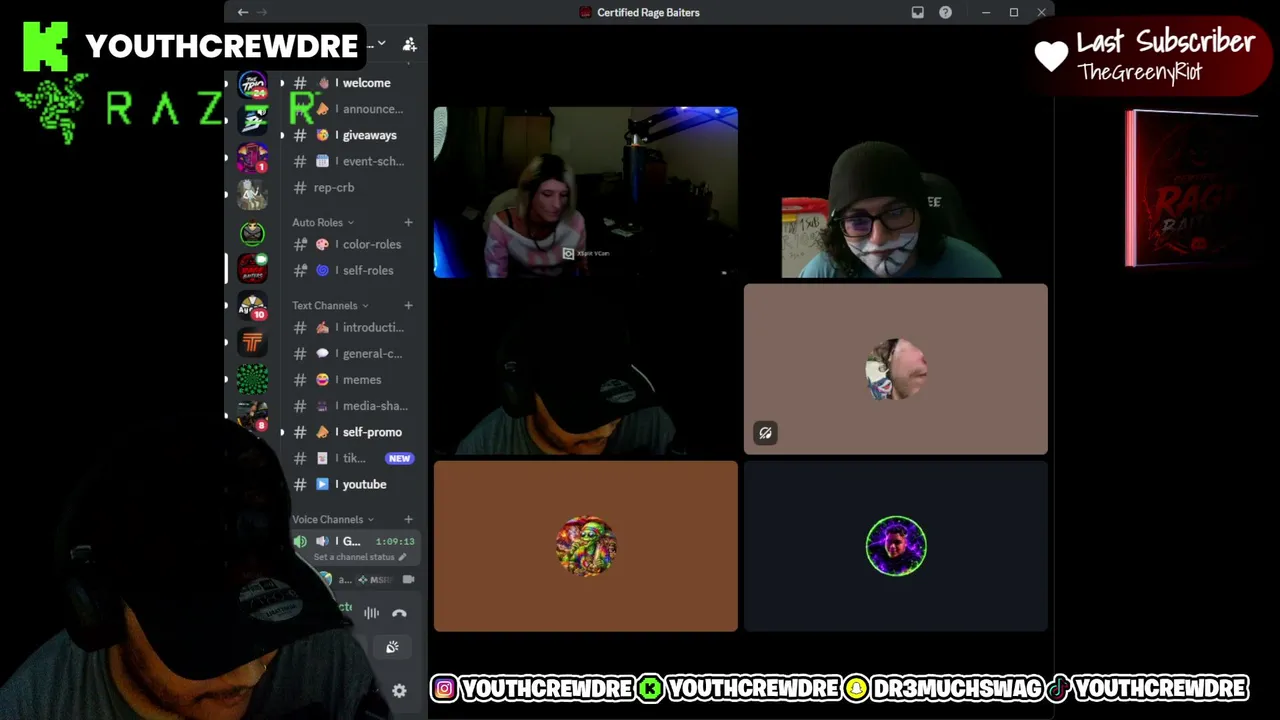1280x720 pixels.
Task: Open the Trio server with 24 badge
Action: coord(253,84)
